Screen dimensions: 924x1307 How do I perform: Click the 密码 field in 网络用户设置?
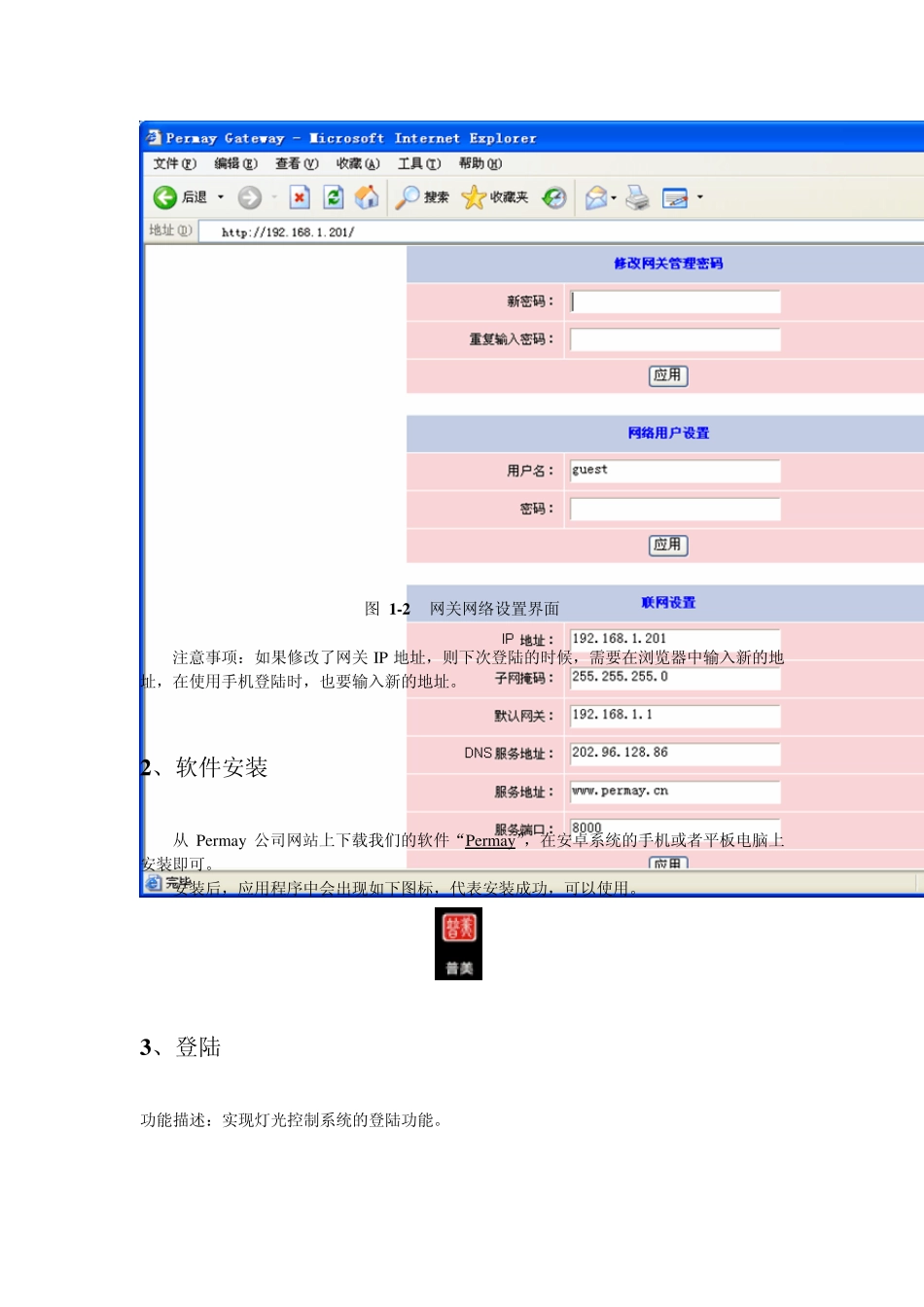pos(675,509)
